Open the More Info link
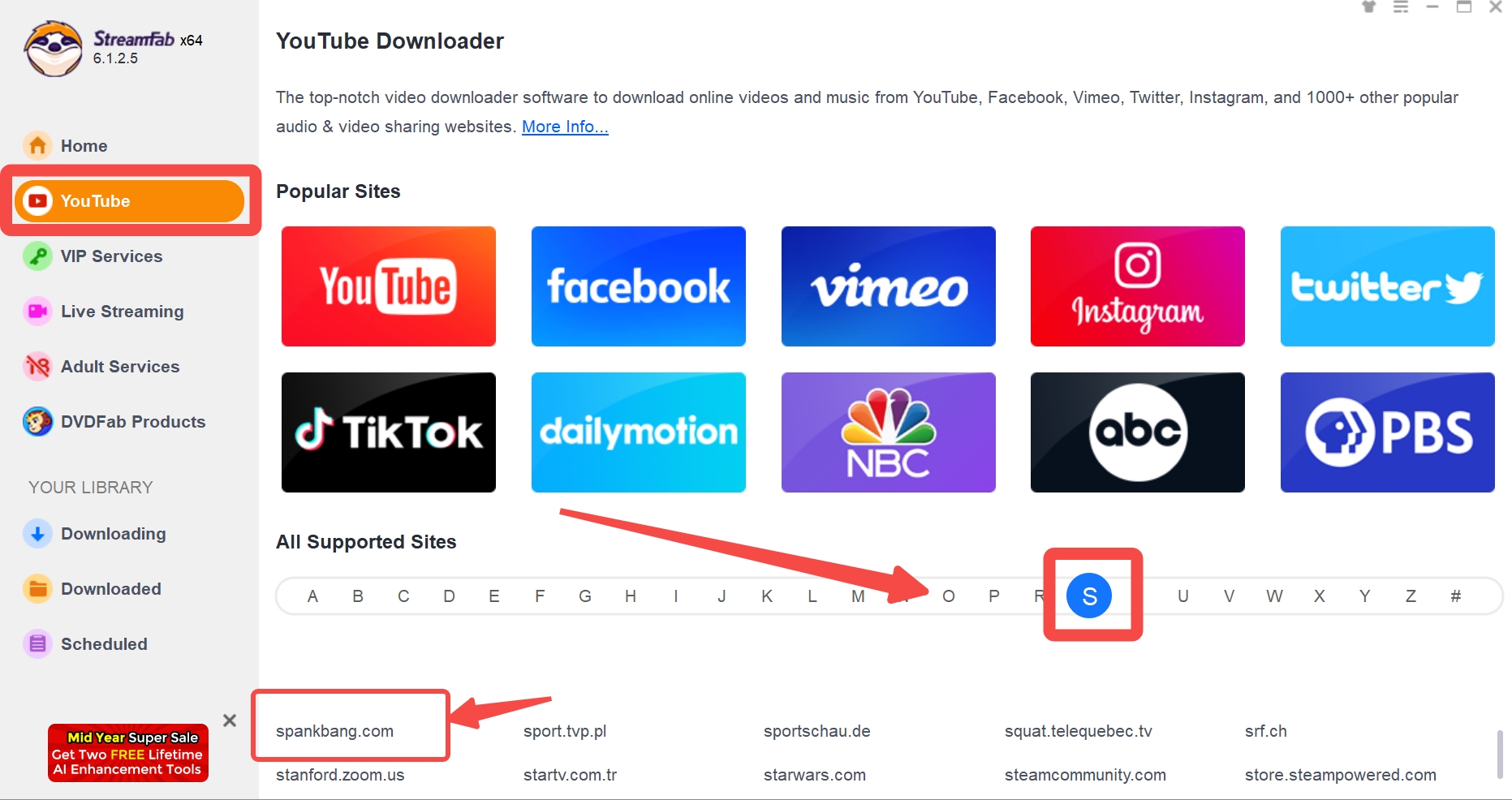The image size is (1512, 800). coord(565,127)
